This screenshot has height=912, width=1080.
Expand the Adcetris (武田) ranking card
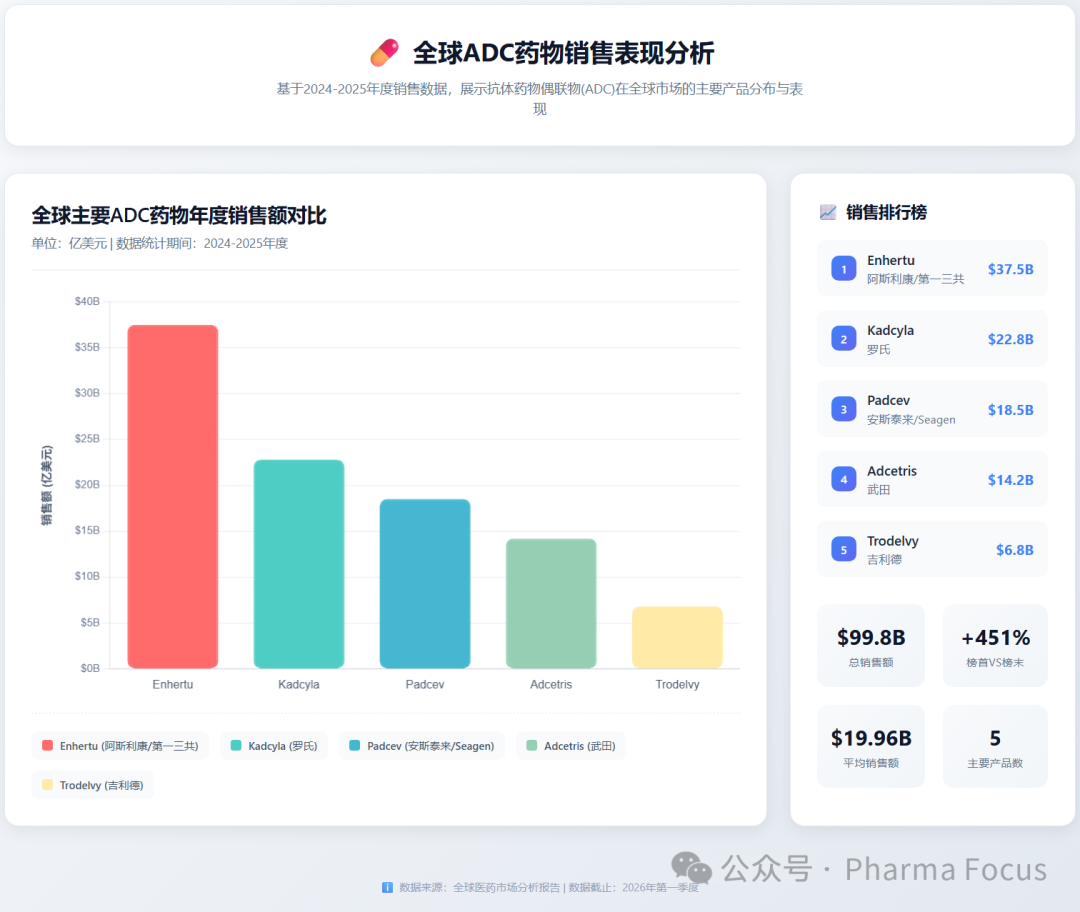pos(932,478)
